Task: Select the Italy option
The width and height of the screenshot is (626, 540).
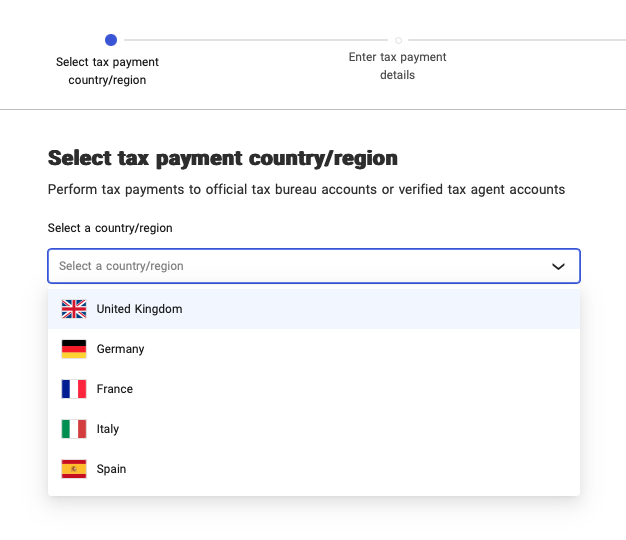Action: coord(108,429)
